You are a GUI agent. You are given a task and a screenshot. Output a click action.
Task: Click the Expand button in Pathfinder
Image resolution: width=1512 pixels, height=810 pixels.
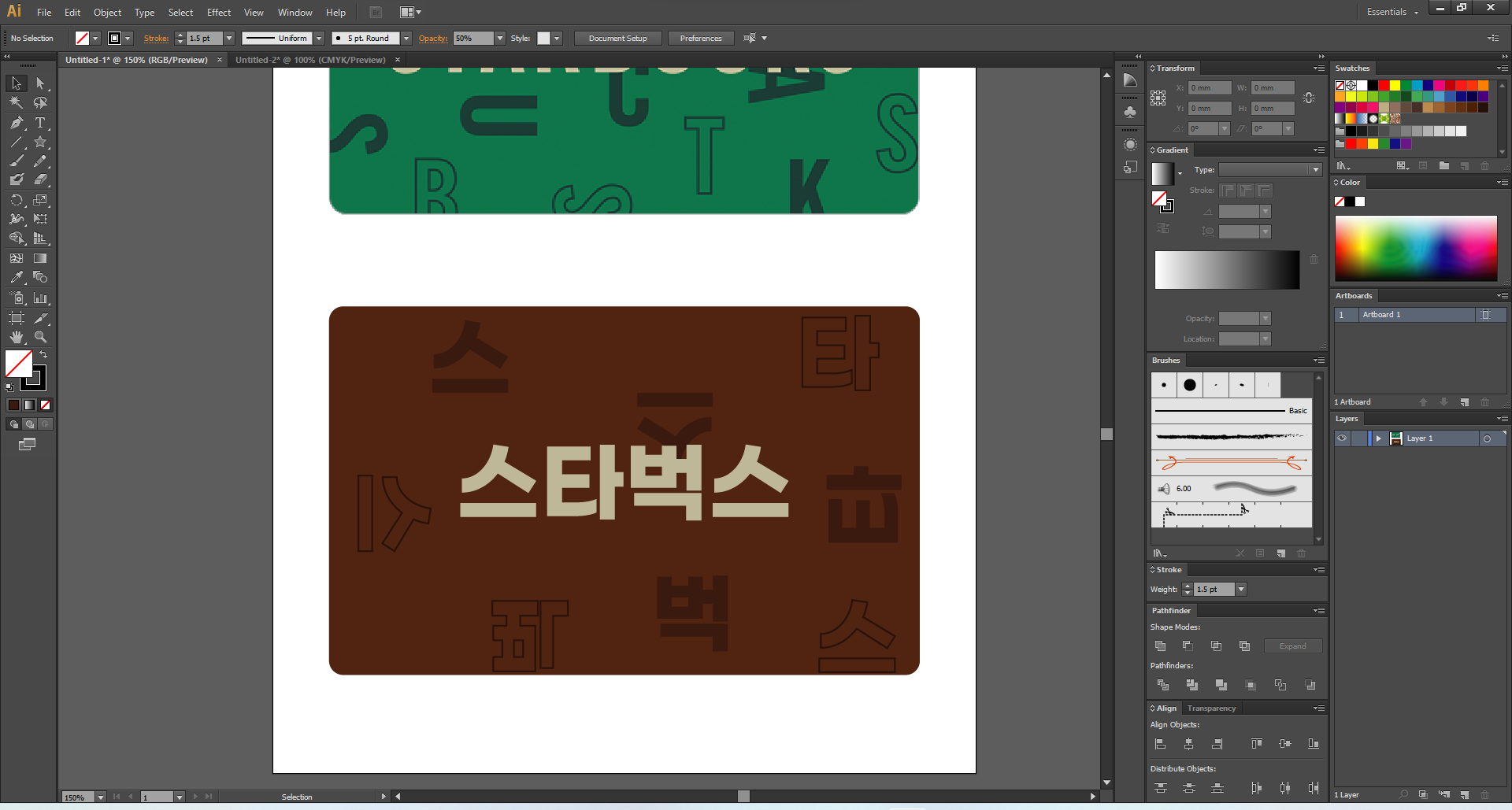(x=1292, y=646)
